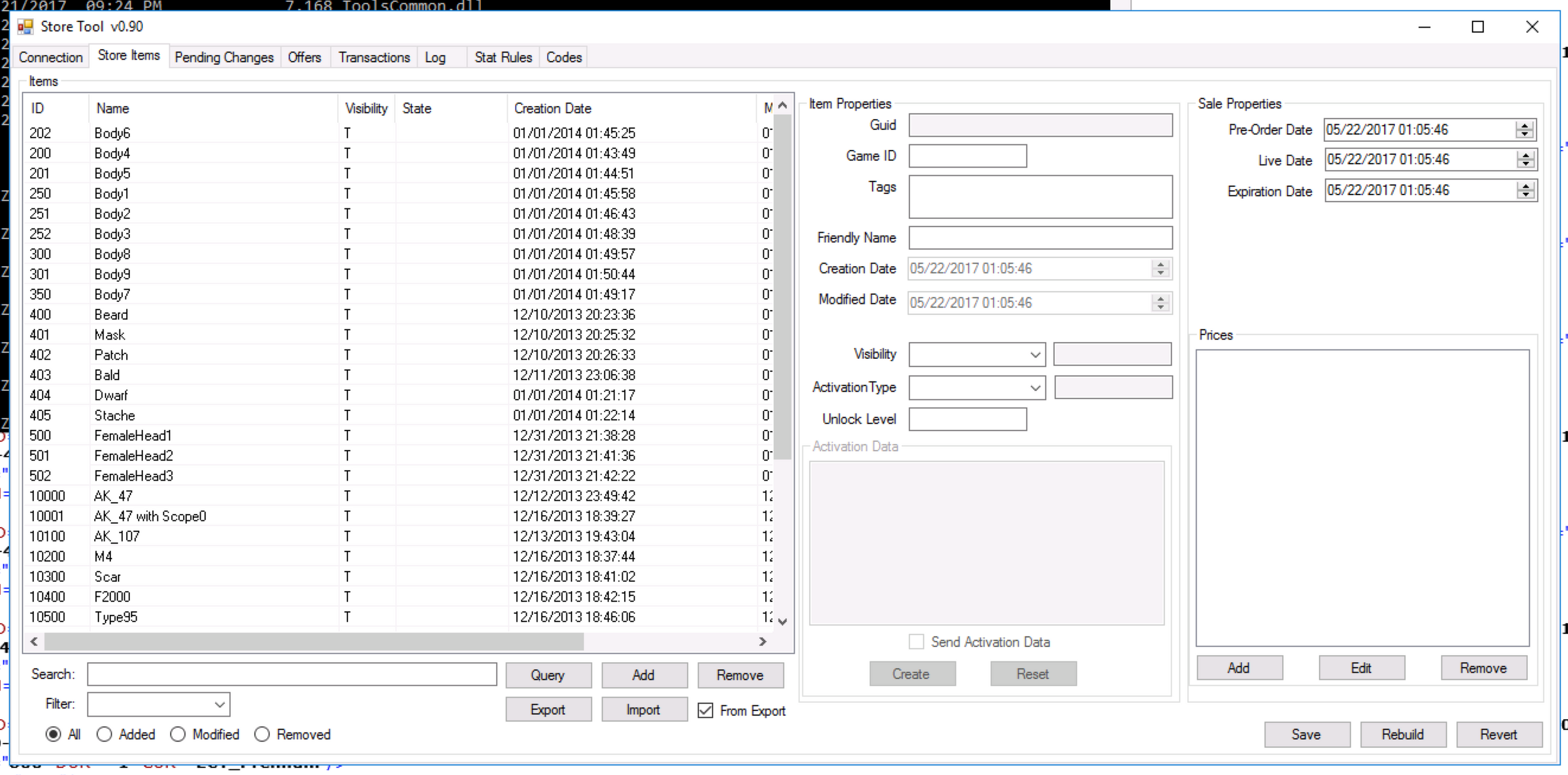Viewport: 1568px width, 775px height.
Task: Click the Tags text box
Action: pyautogui.click(x=1041, y=197)
